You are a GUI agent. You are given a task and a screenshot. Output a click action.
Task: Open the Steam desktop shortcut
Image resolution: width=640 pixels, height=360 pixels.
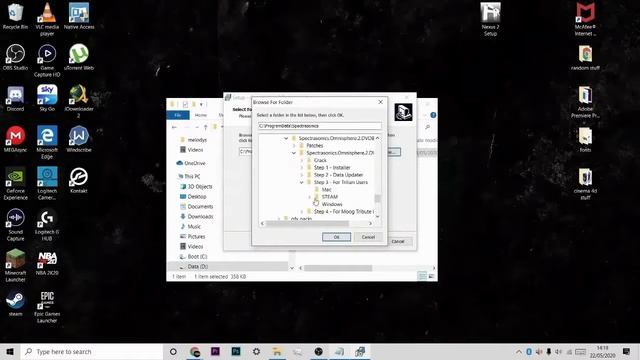[15, 303]
